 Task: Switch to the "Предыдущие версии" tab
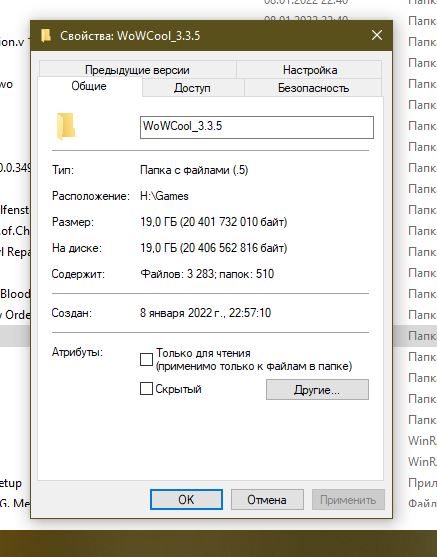coord(137,70)
